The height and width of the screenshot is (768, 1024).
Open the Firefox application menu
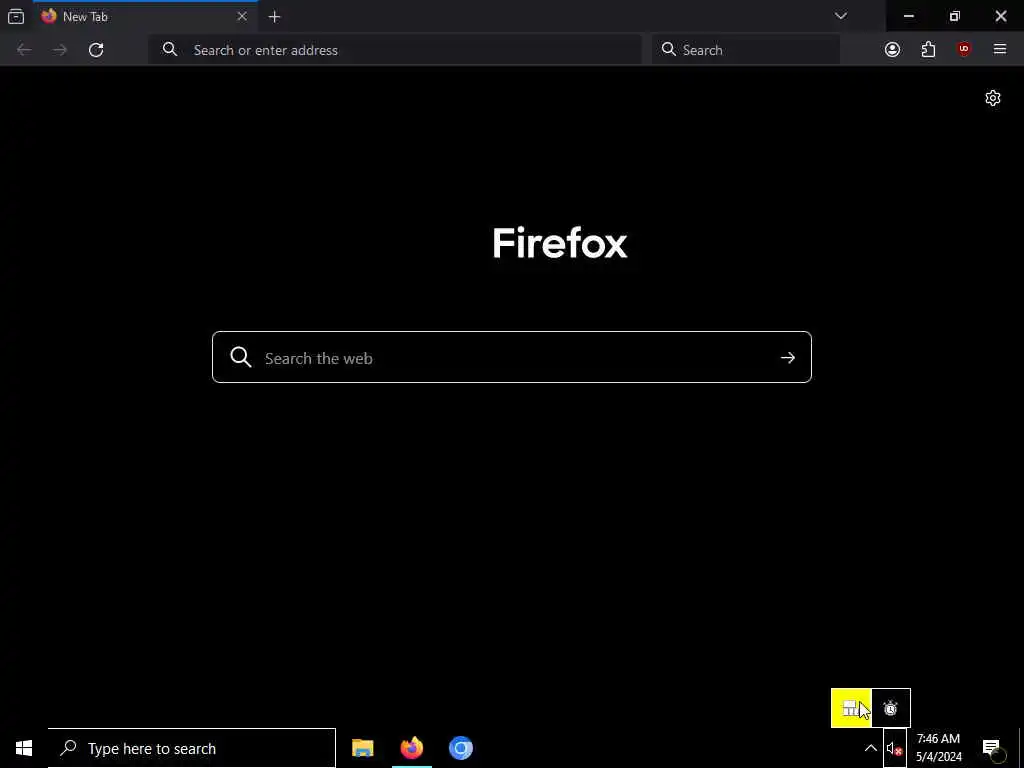pos(1000,50)
